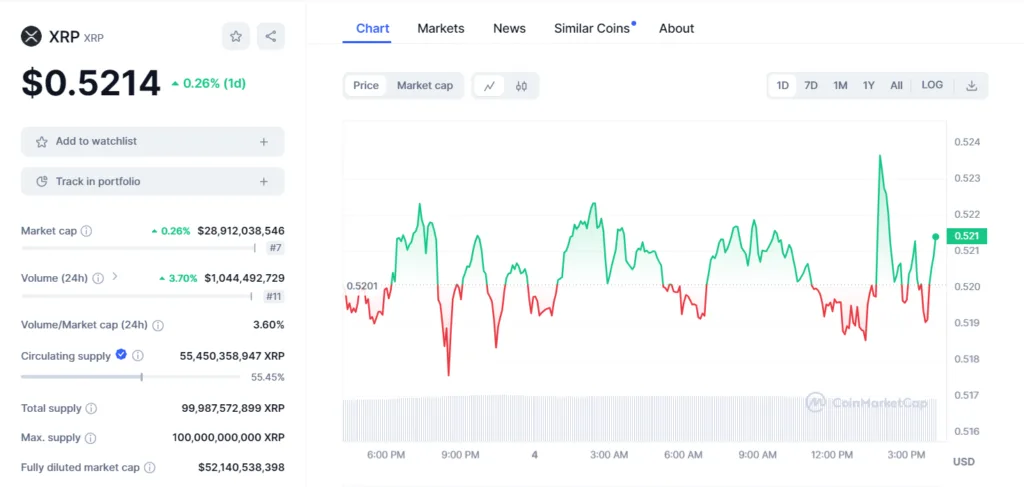The image size is (1024, 487).
Task: Click the star favorite icon button
Action: (x=236, y=37)
